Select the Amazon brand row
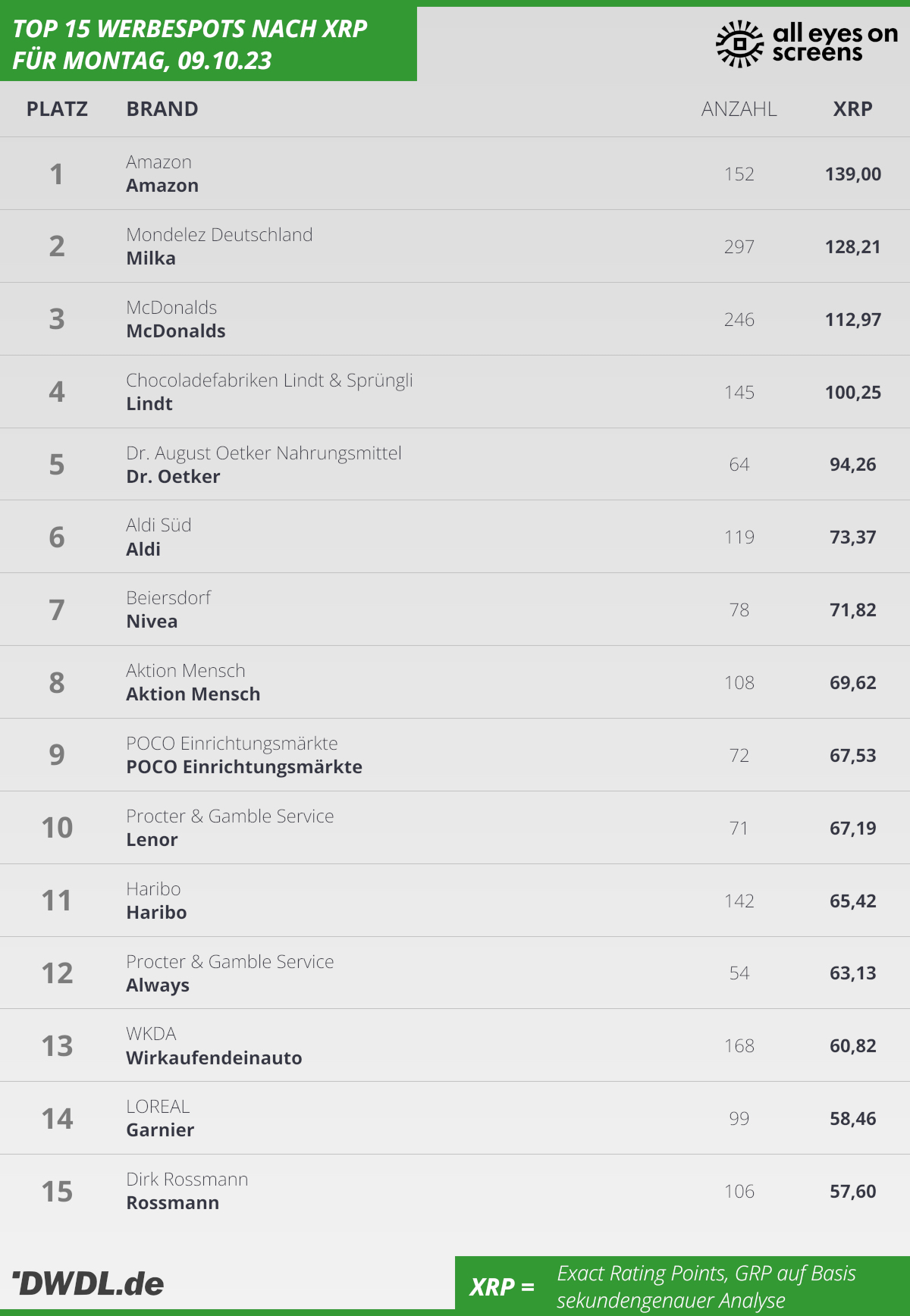 click(x=455, y=174)
